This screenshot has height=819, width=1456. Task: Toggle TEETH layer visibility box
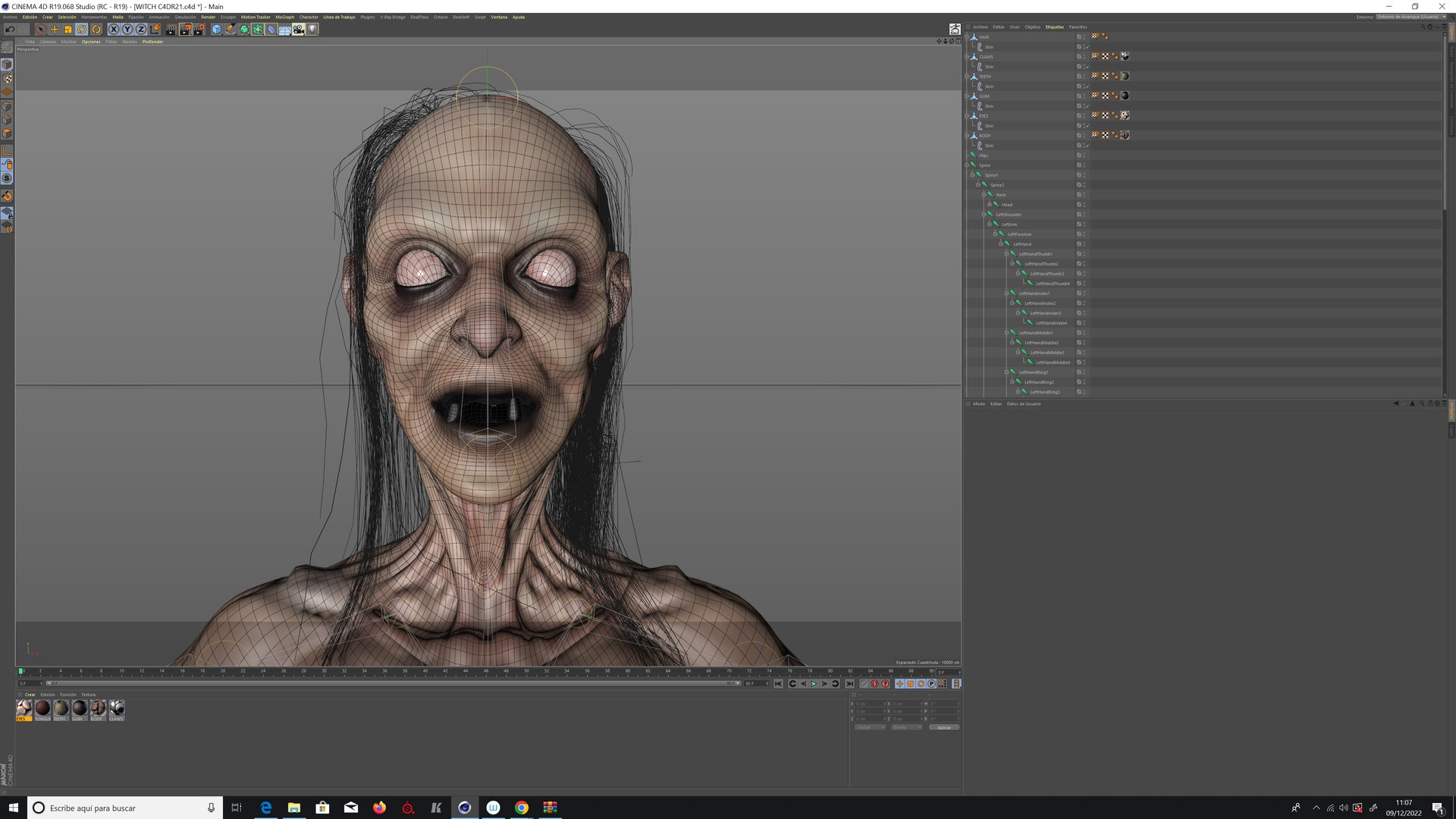tap(1079, 77)
